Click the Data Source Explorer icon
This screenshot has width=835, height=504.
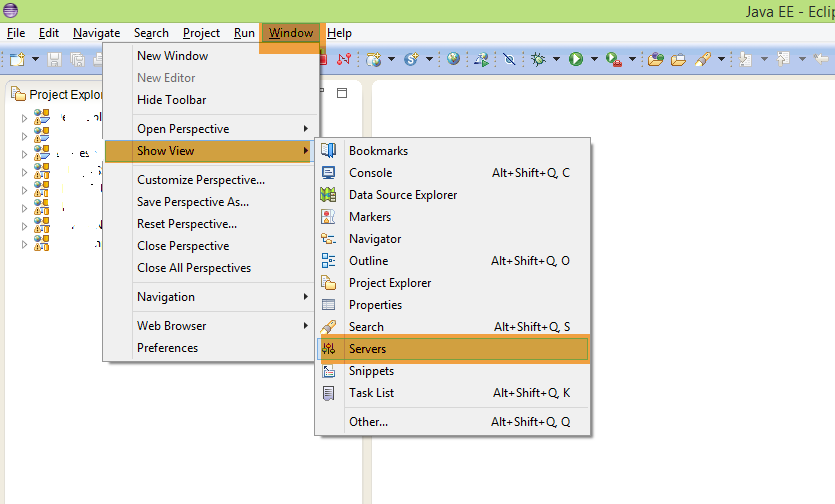pyautogui.click(x=328, y=194)
